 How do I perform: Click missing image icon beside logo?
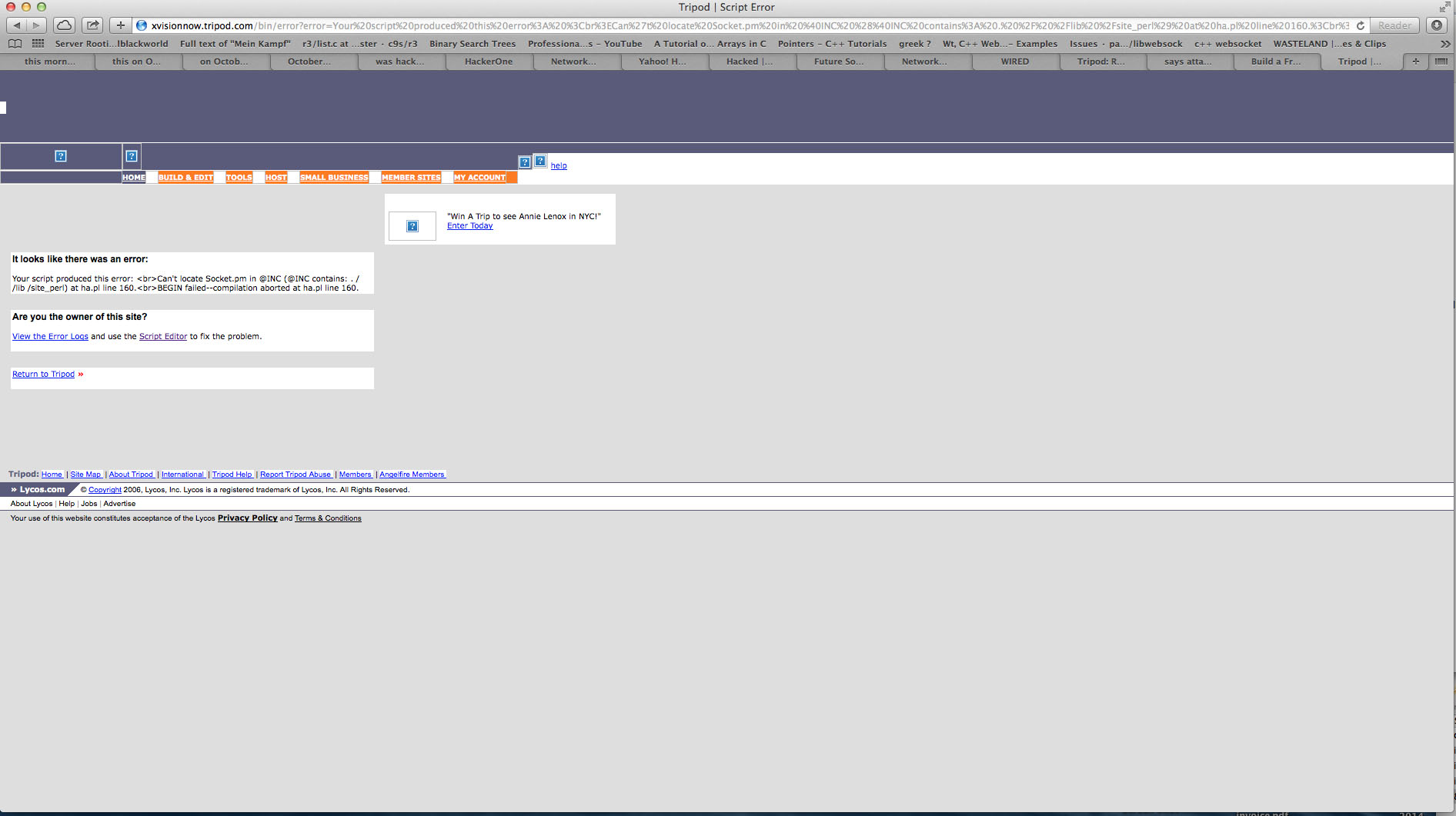[x=132, y=156]
